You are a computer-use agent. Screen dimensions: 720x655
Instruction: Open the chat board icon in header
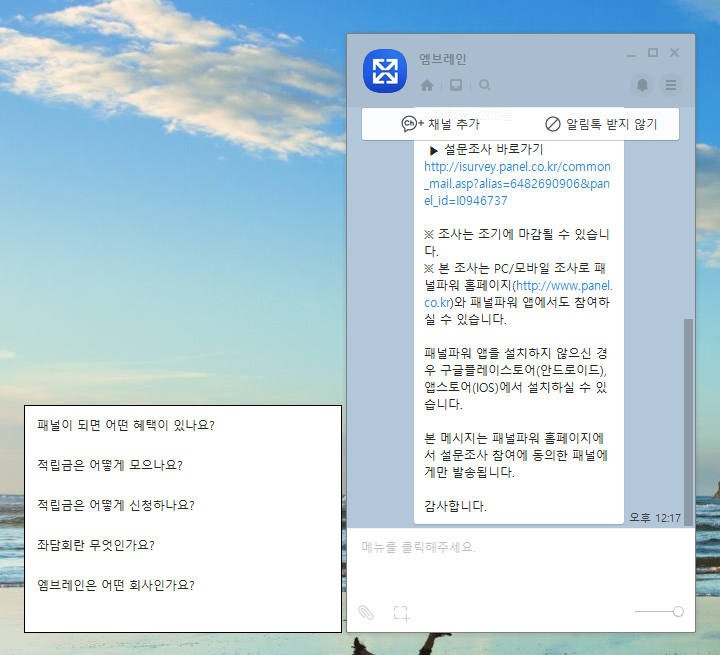(456, 85)
